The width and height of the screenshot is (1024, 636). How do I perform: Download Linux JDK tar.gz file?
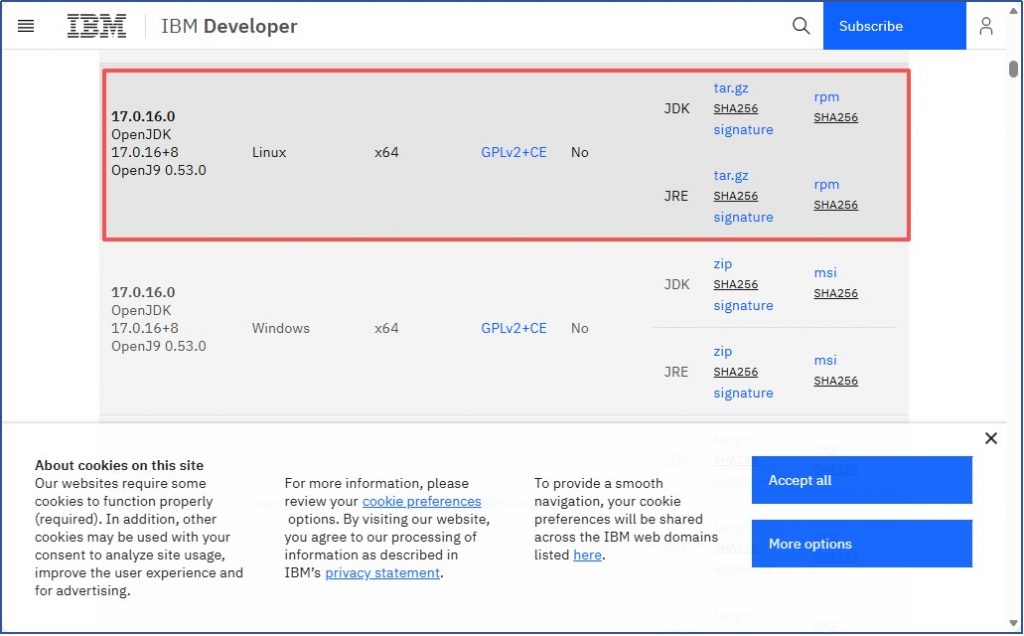pos(731,88)
